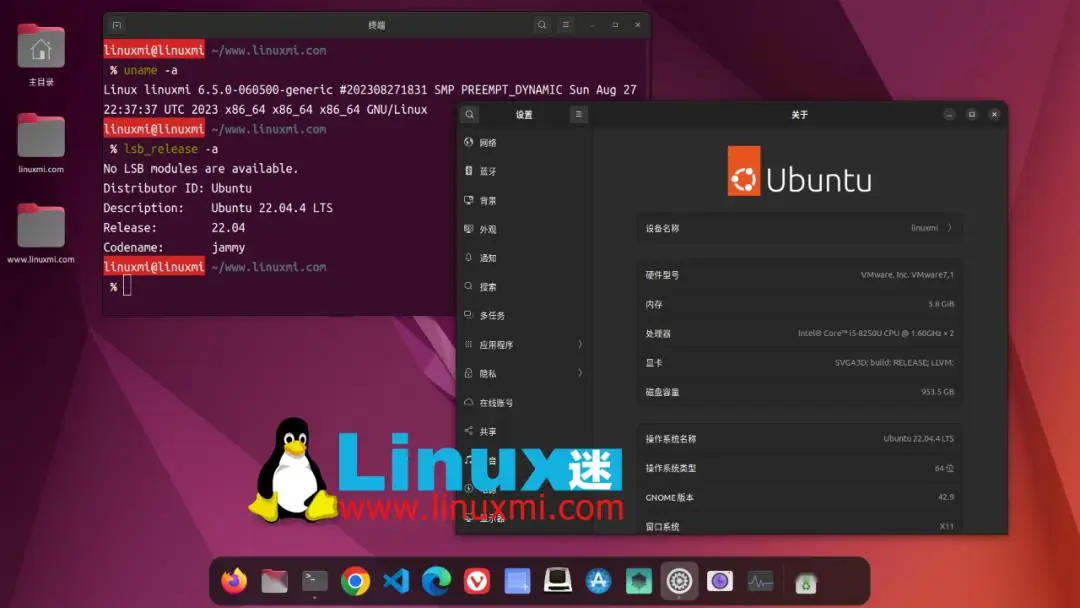
Task: Open the blue round 'A' dock icon
Action: point(598,581)
